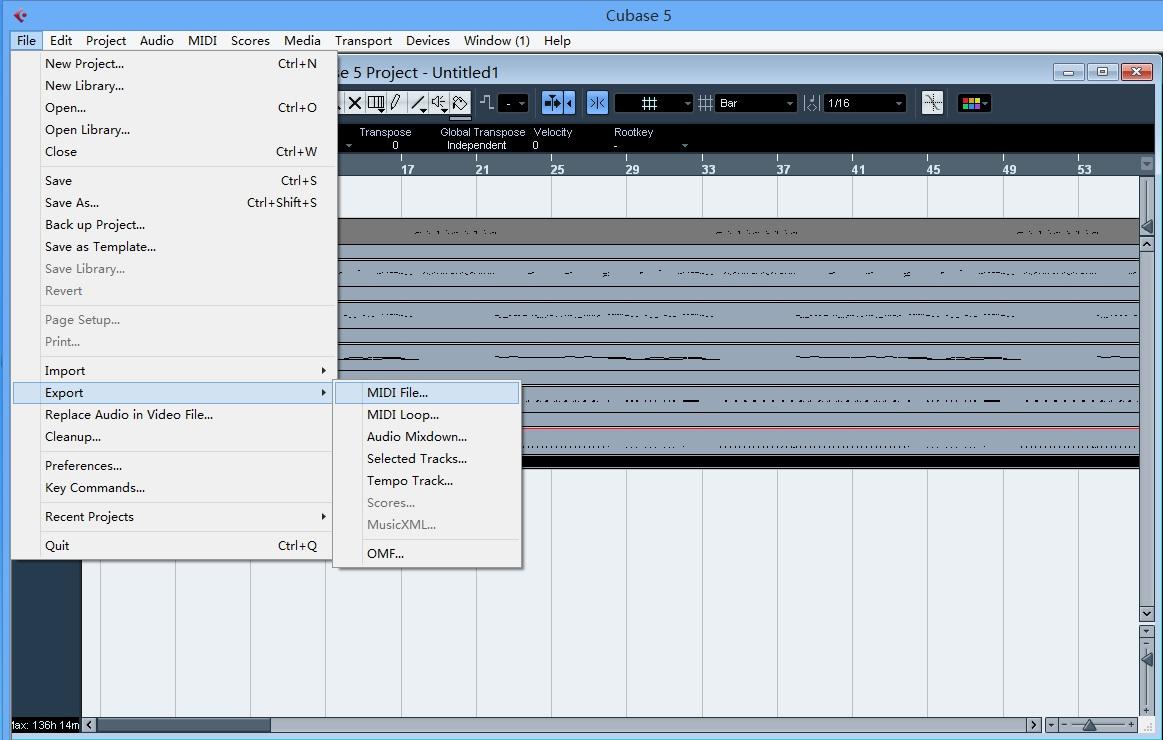1163x740 pixels.
Task: Open the Audio menu
Action: (x=157, y=41)
